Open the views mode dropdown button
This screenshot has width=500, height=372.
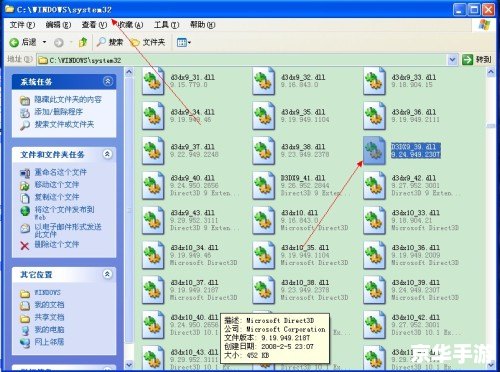(184, 42)
